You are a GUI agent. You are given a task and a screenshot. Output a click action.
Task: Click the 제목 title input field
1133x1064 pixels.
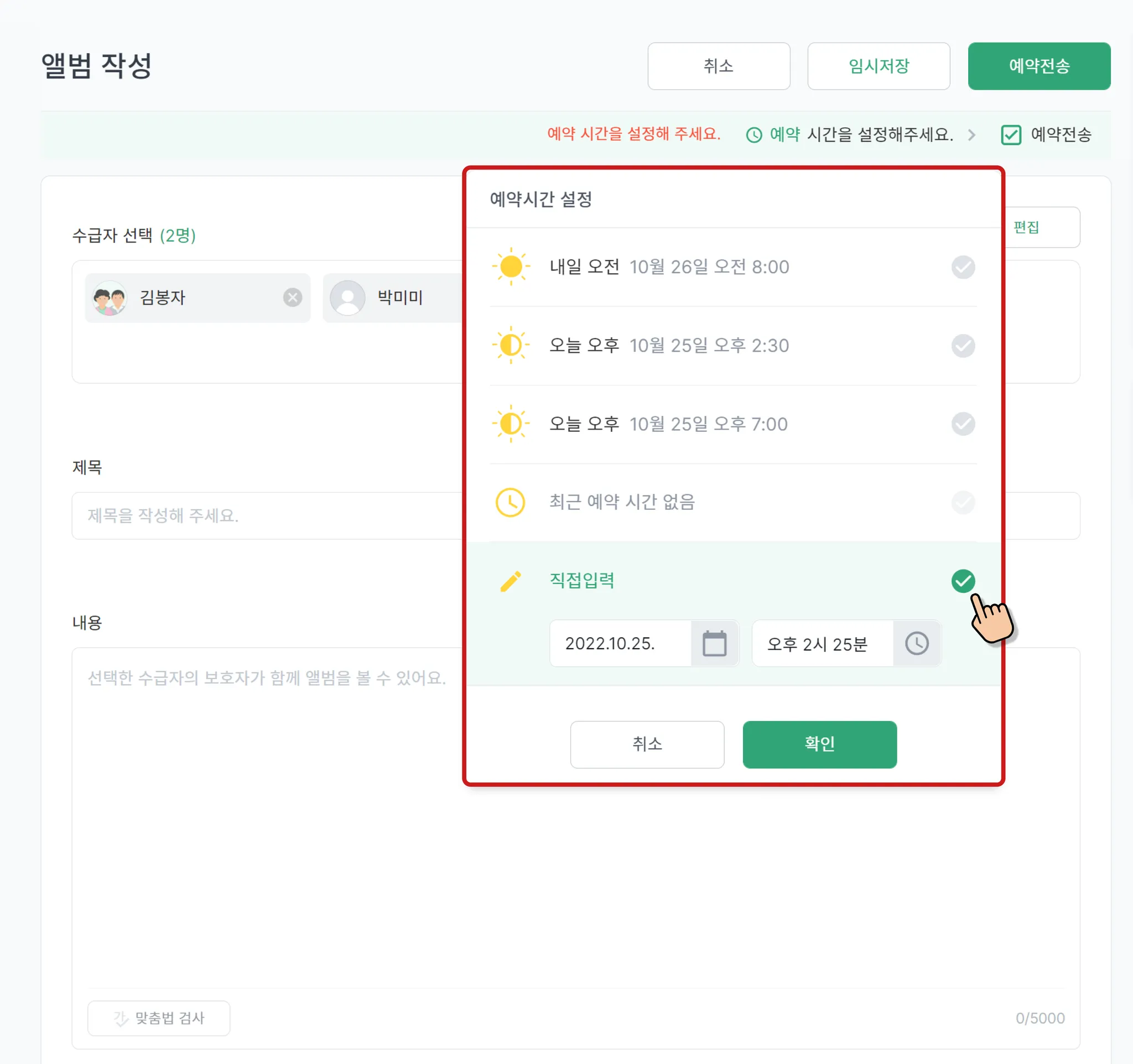(267, 516)
